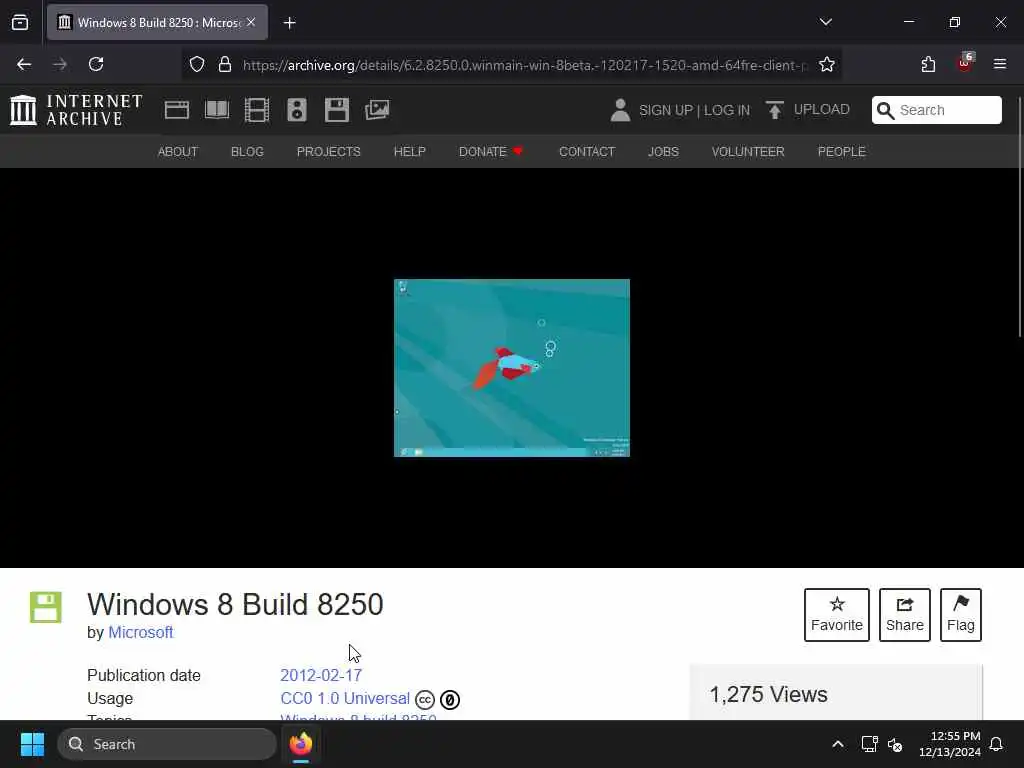Click the Windows taskbar Search box

point(167,744)
